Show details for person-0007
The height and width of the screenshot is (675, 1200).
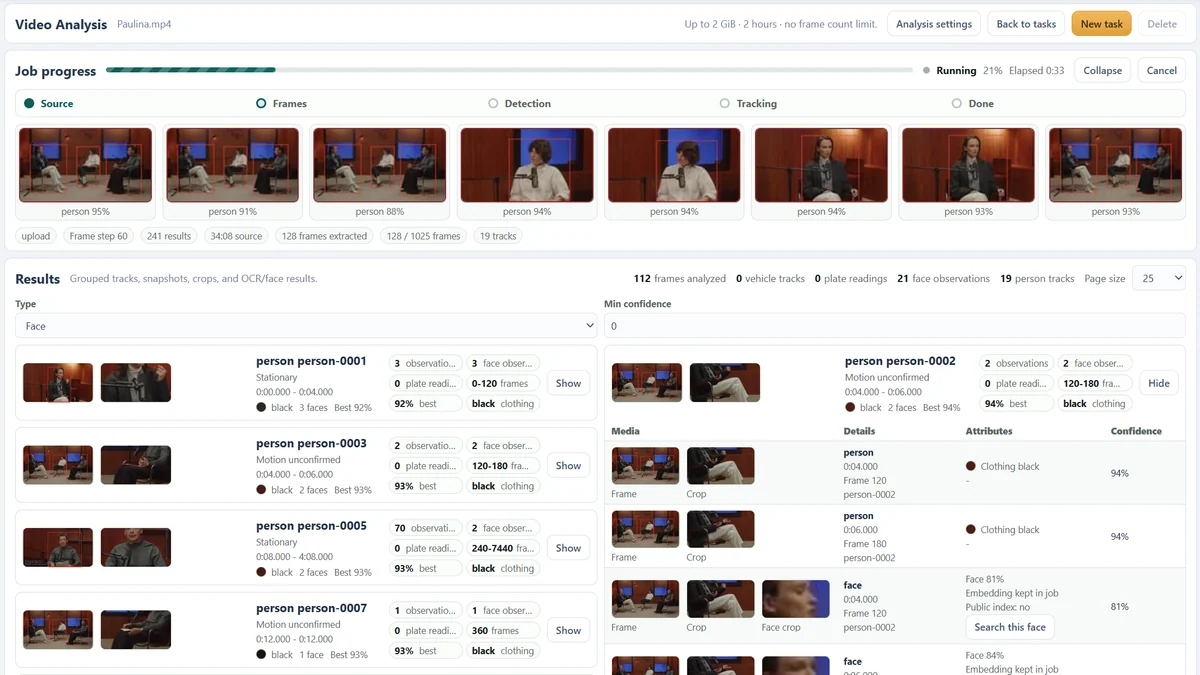(568, 630)
